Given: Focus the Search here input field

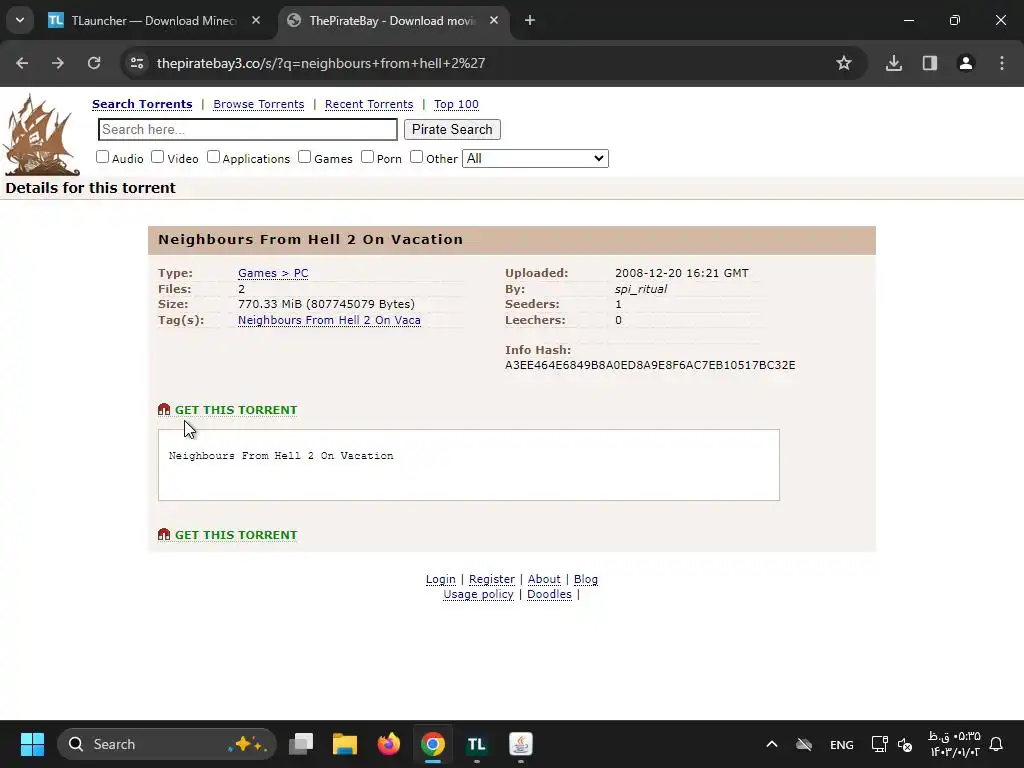Looking at the screenshot, I should coord(248,129).
